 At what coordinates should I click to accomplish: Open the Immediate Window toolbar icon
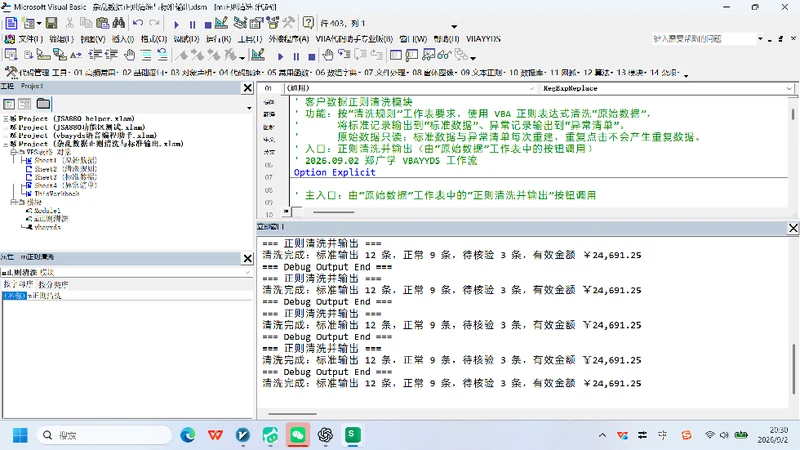coord(412,55)
